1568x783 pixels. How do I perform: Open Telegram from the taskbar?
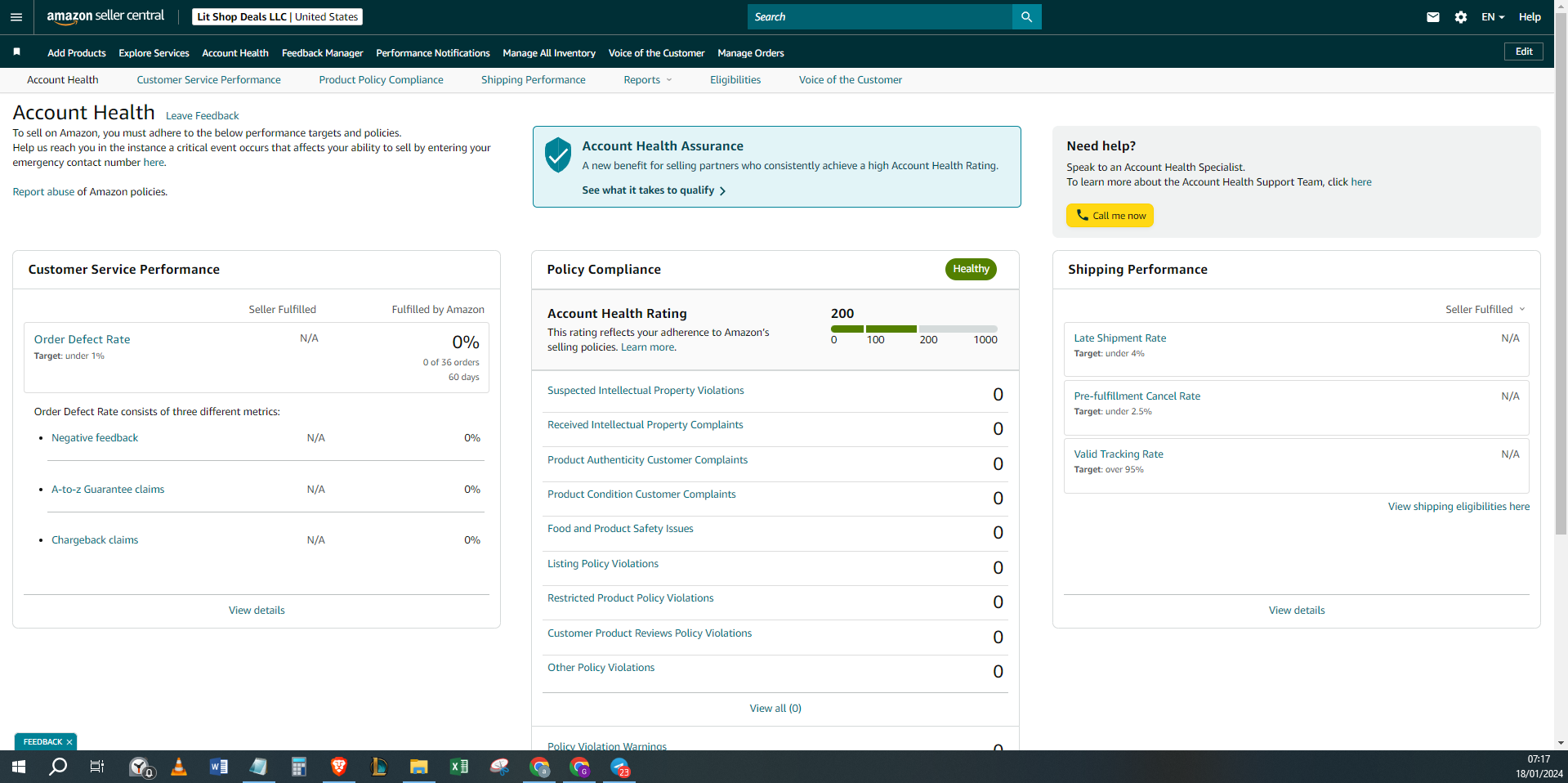[x=620, y=767]
